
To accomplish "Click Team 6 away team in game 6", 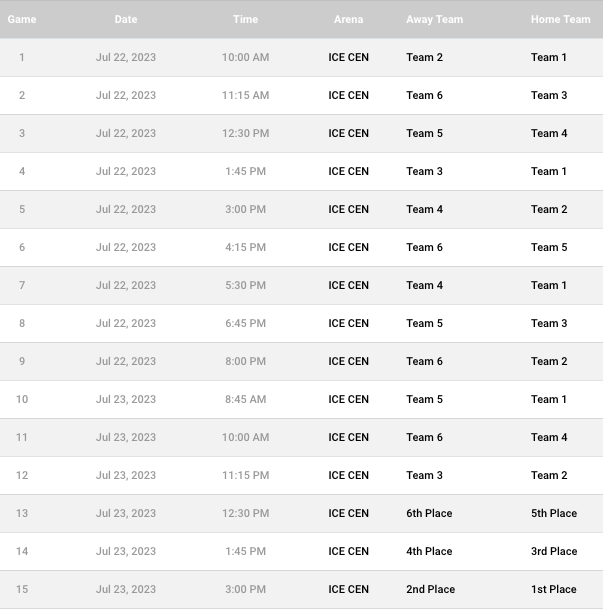I will [424, 247].
